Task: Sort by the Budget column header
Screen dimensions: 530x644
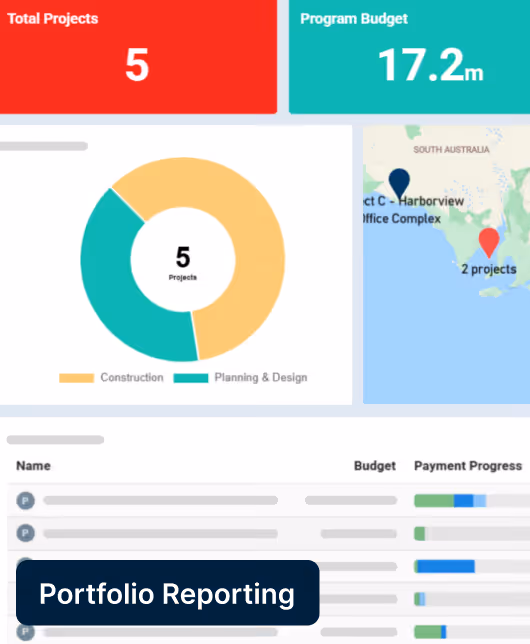Action: coord(375,466)
